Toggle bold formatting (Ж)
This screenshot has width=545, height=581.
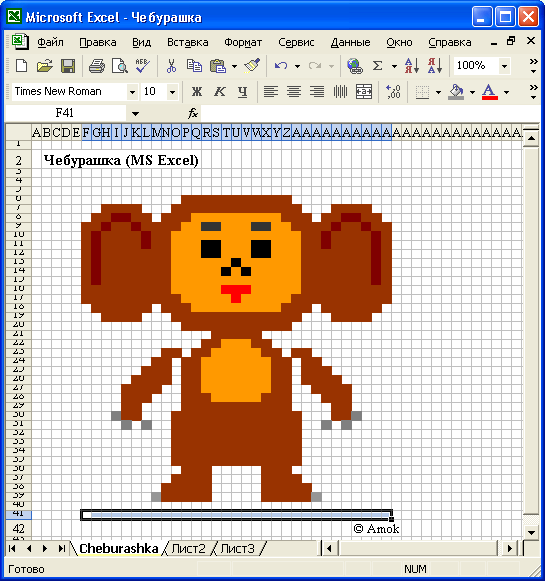pos(197,92)
